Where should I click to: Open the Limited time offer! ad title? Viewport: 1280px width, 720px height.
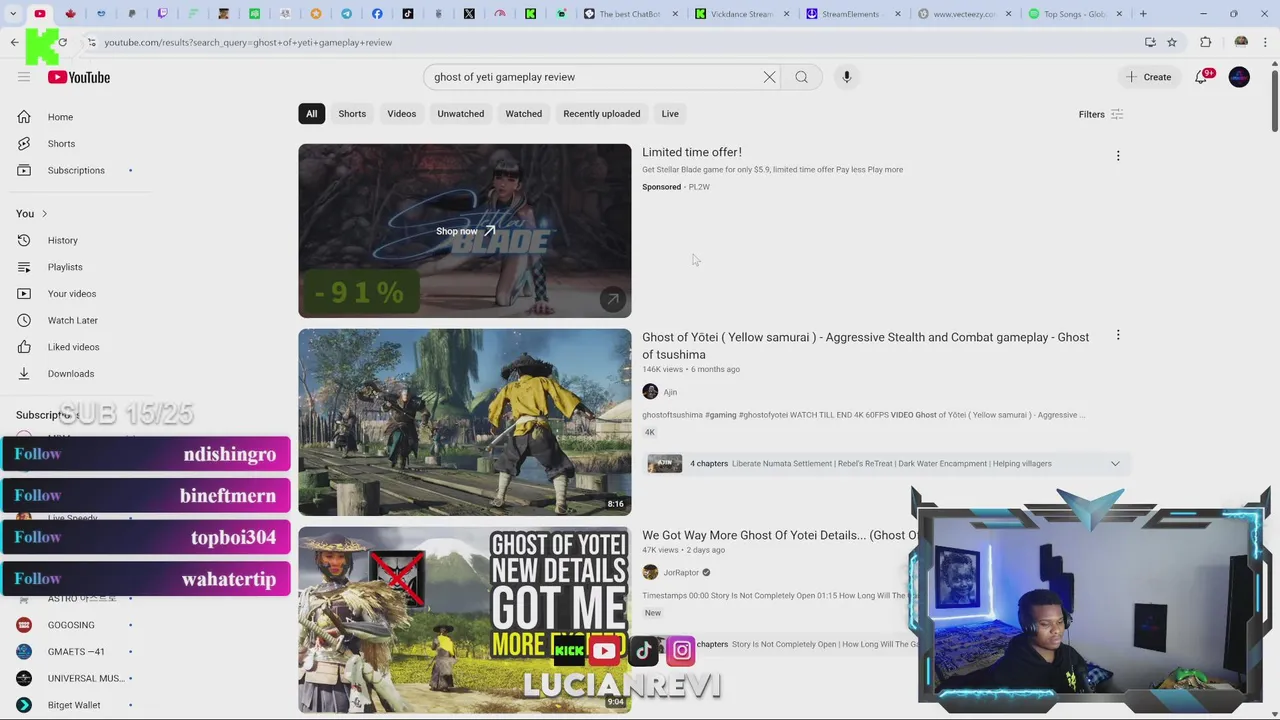pyautogui.click(x=692, y=152)
